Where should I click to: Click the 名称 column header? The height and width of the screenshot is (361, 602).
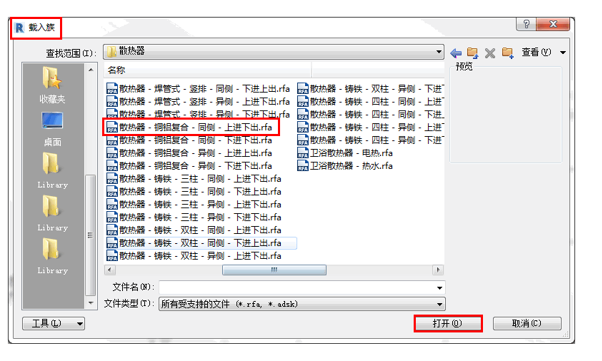pyautogui.click(x=208, y=70)
